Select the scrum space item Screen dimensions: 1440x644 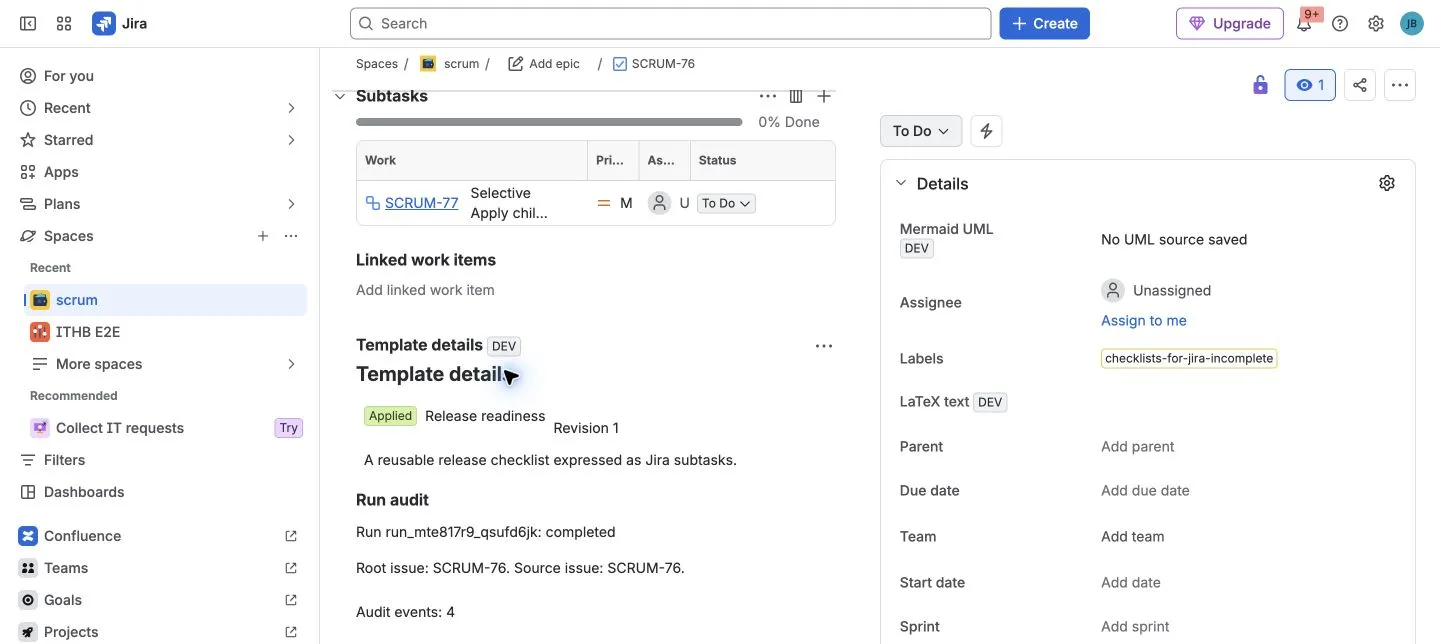(x=165, y=300)
